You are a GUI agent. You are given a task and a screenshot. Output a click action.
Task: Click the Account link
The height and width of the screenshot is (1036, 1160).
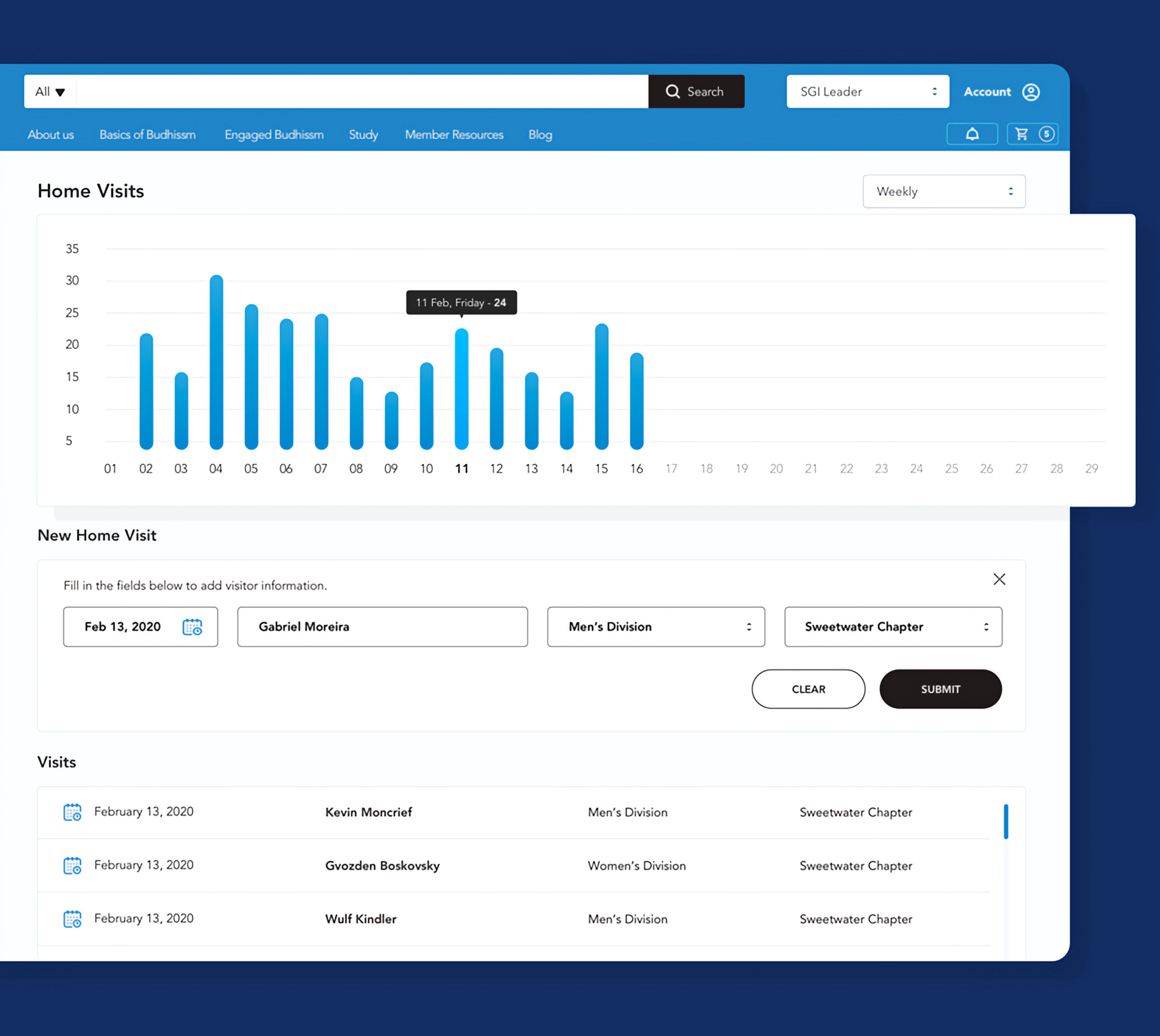[x=987, y=92]
